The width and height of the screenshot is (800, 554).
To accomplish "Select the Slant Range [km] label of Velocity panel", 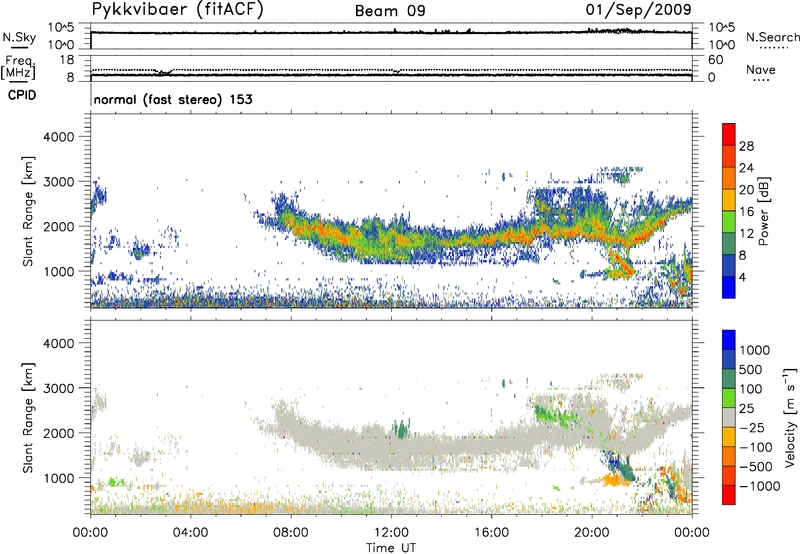I will (28, 417).
